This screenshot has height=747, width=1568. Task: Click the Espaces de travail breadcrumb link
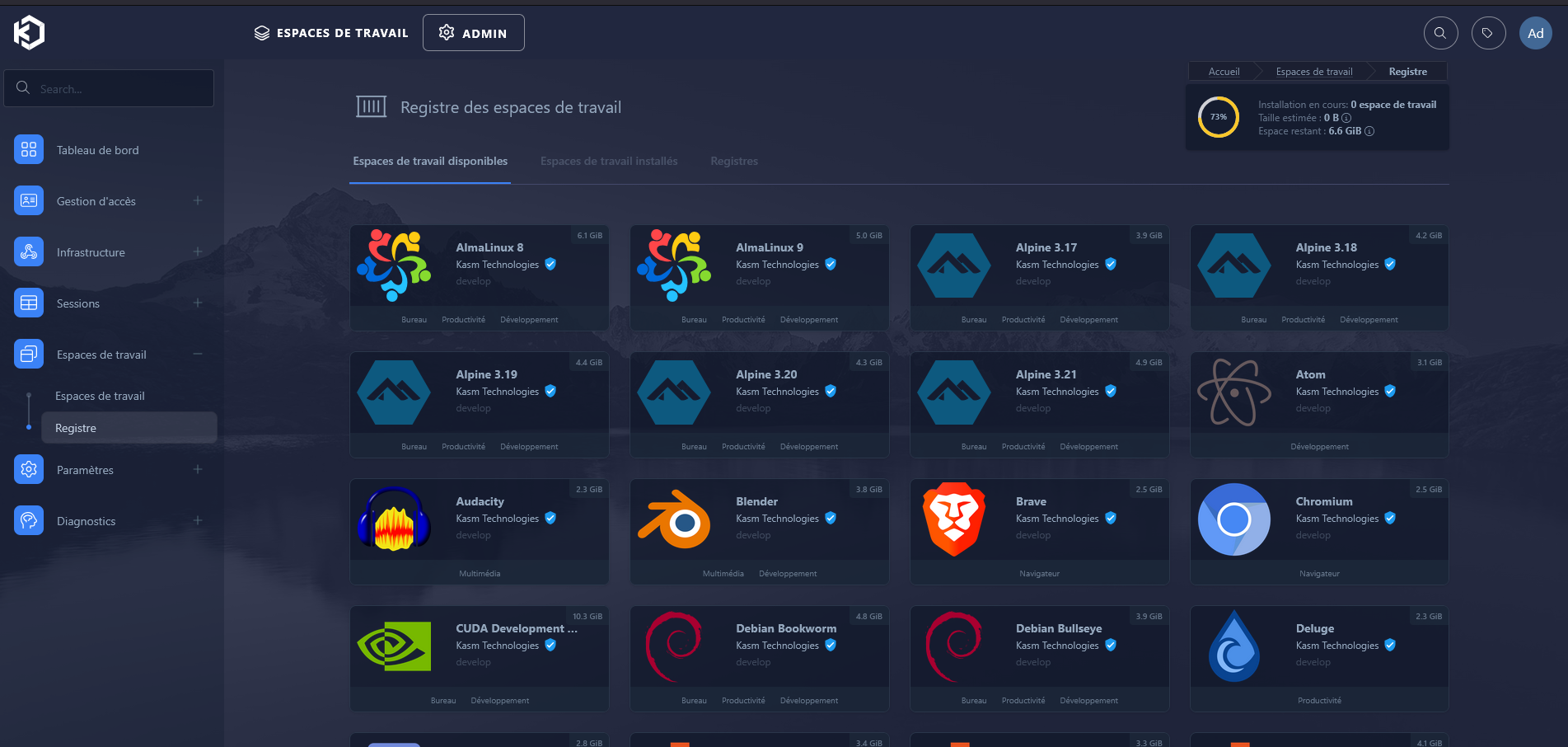[1314, 72]
